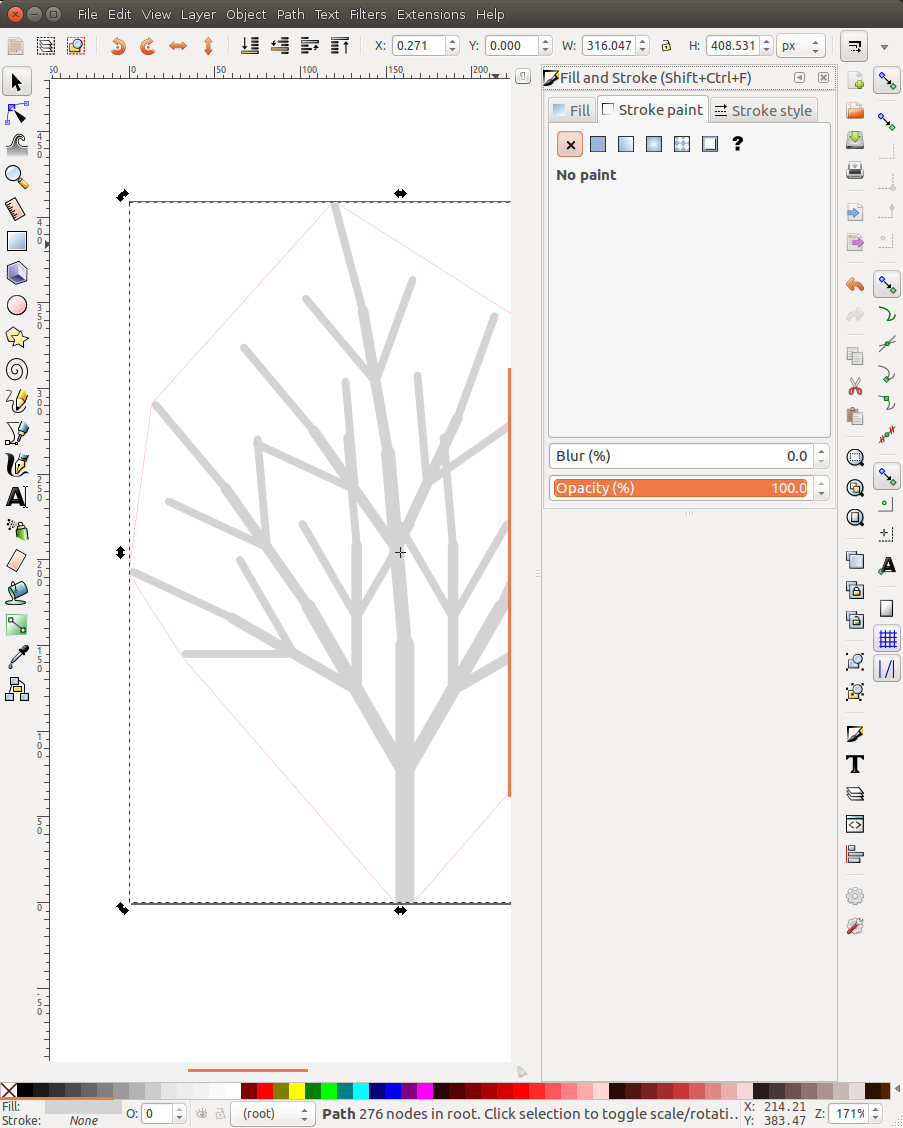Viewport: 903px width, 1128px height.
Task: Switch to the Stroke style tab
Action: 763,110
